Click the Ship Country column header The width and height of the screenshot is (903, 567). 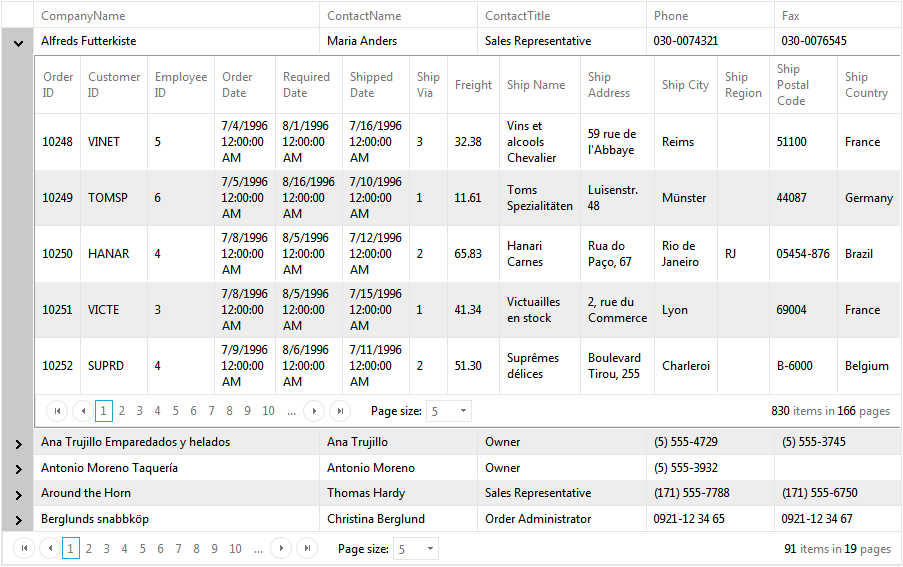[865, 85]
